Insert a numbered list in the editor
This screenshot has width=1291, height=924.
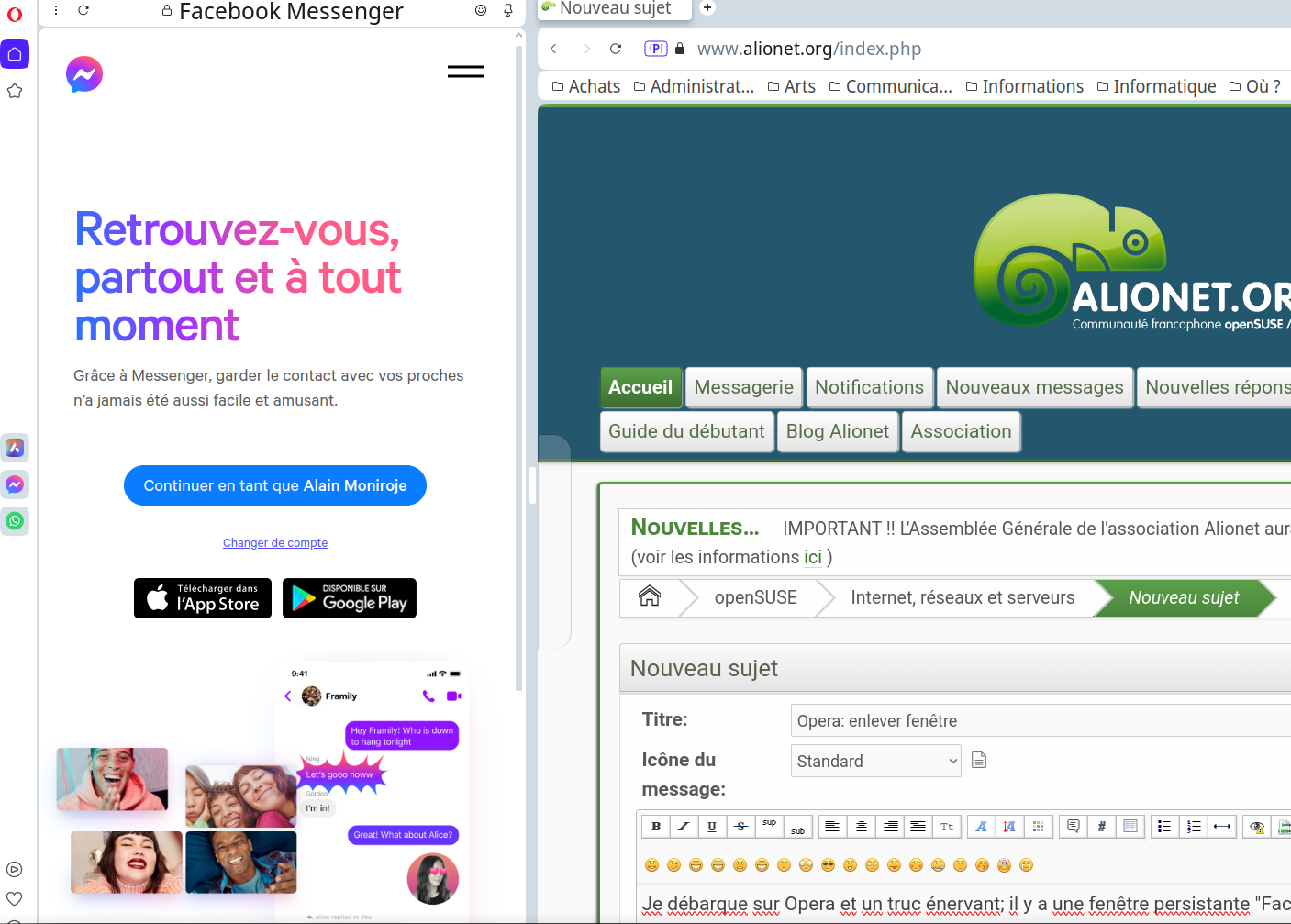point(1194,827)
